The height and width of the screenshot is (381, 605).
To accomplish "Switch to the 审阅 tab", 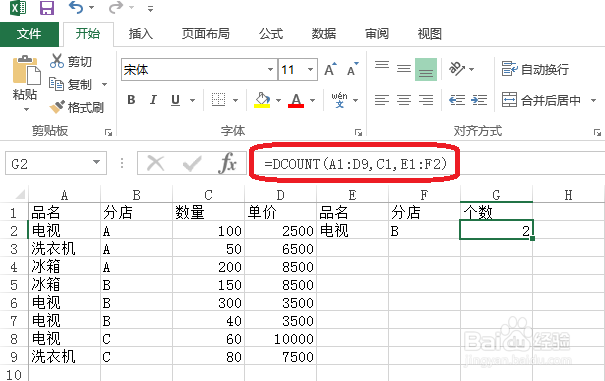I will click(377, 34).
